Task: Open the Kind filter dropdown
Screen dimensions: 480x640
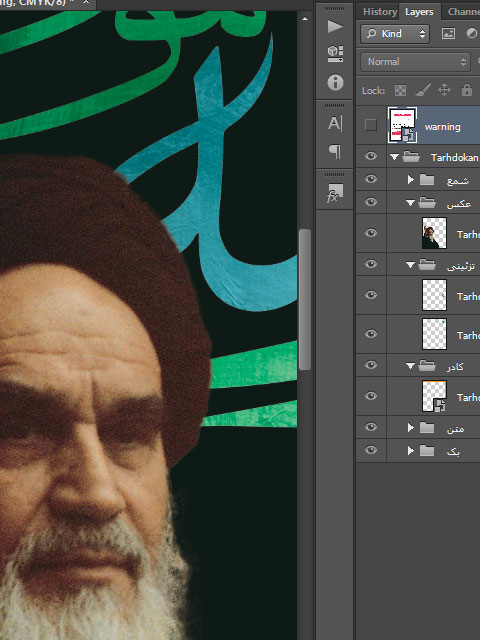Action: click(x=395, y=33)
